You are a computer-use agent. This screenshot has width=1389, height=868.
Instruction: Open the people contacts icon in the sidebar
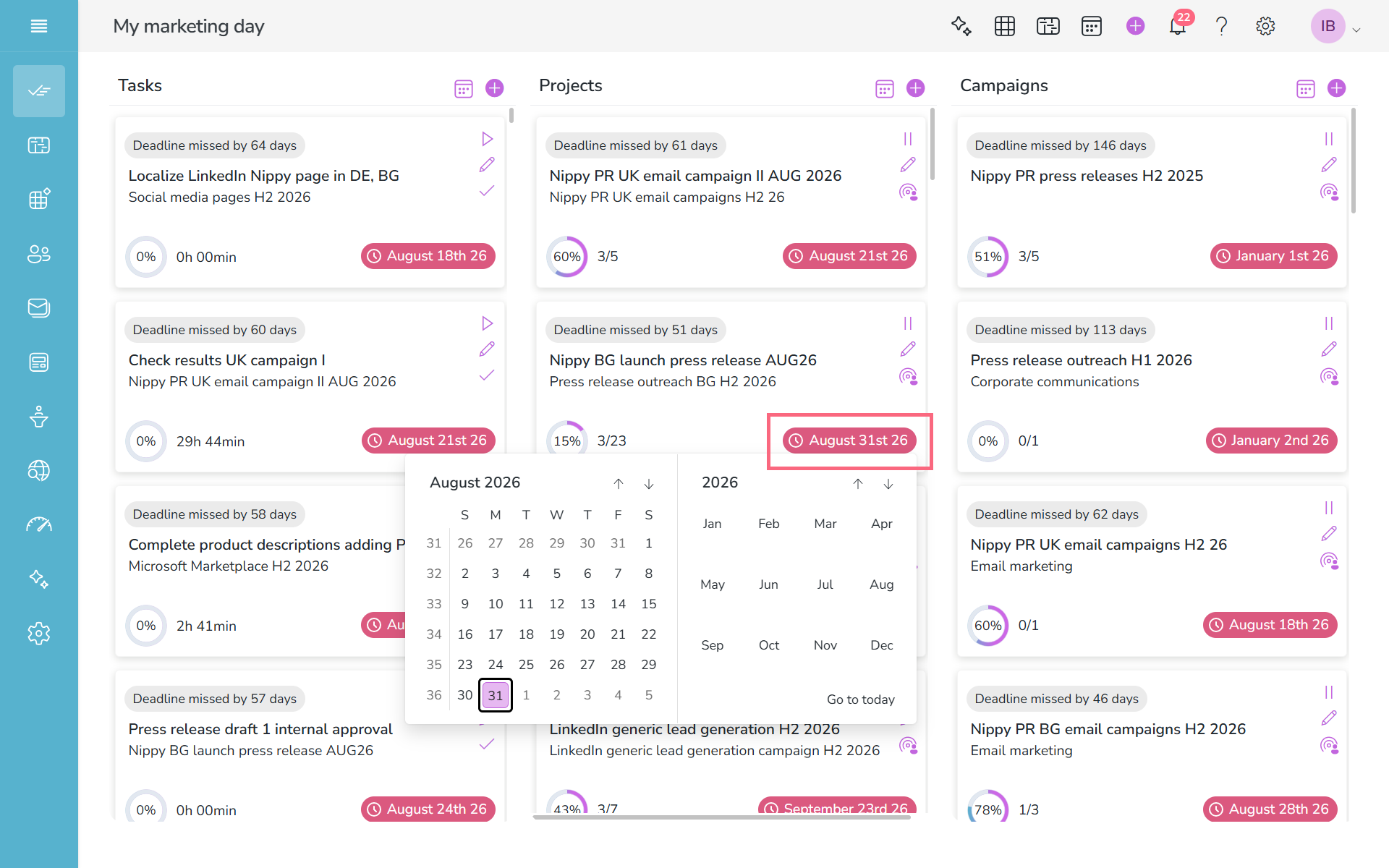[x=39, y=254]
